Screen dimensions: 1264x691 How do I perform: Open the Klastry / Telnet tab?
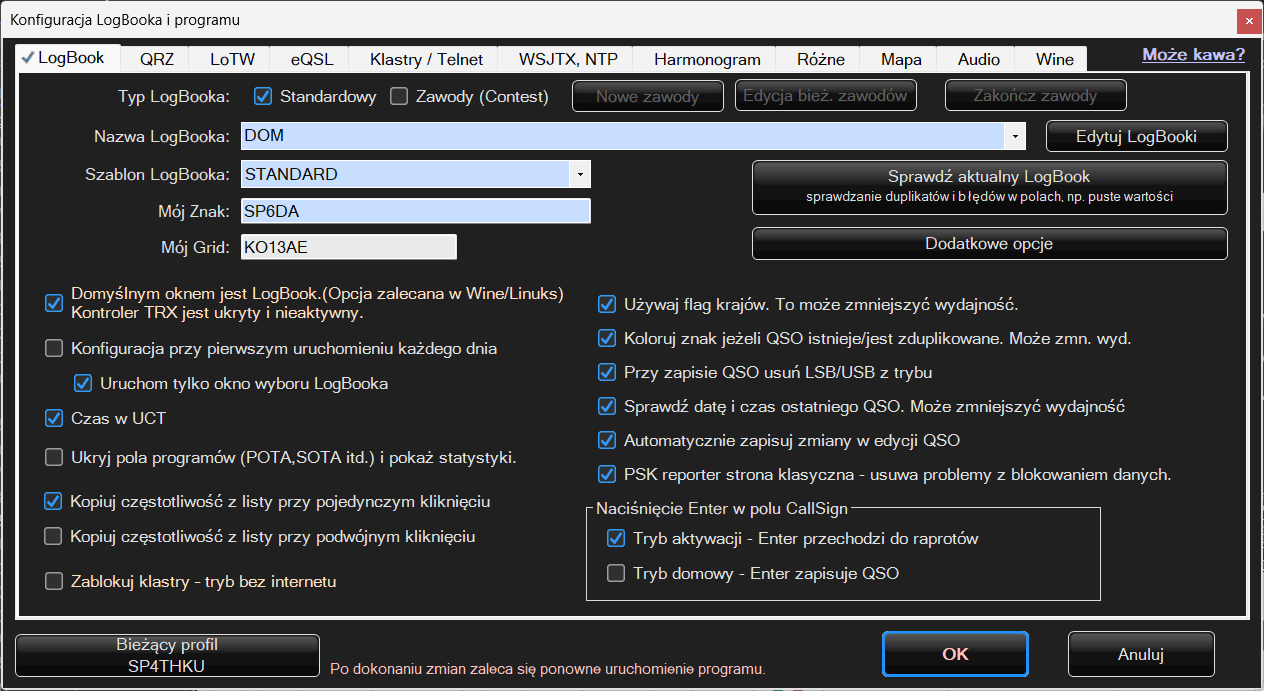pyautogui.click(x=426, y=59)
